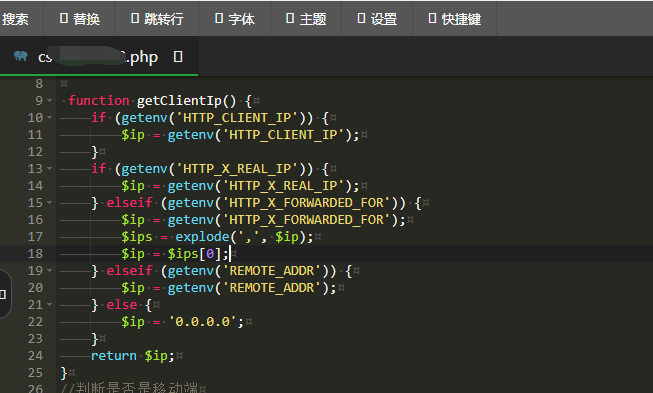
Task: Click the comment text on line 26
Action: (130, 388)
